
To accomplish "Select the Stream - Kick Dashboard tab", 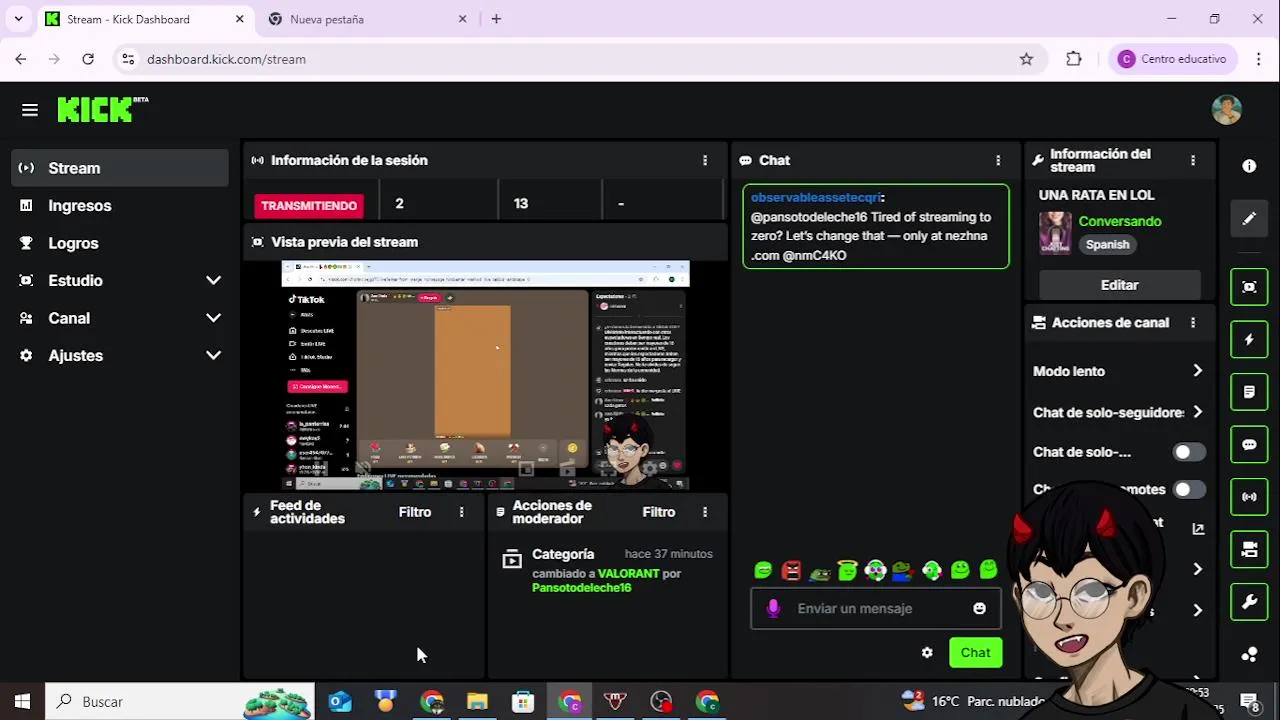I will (x=145, y=19).
